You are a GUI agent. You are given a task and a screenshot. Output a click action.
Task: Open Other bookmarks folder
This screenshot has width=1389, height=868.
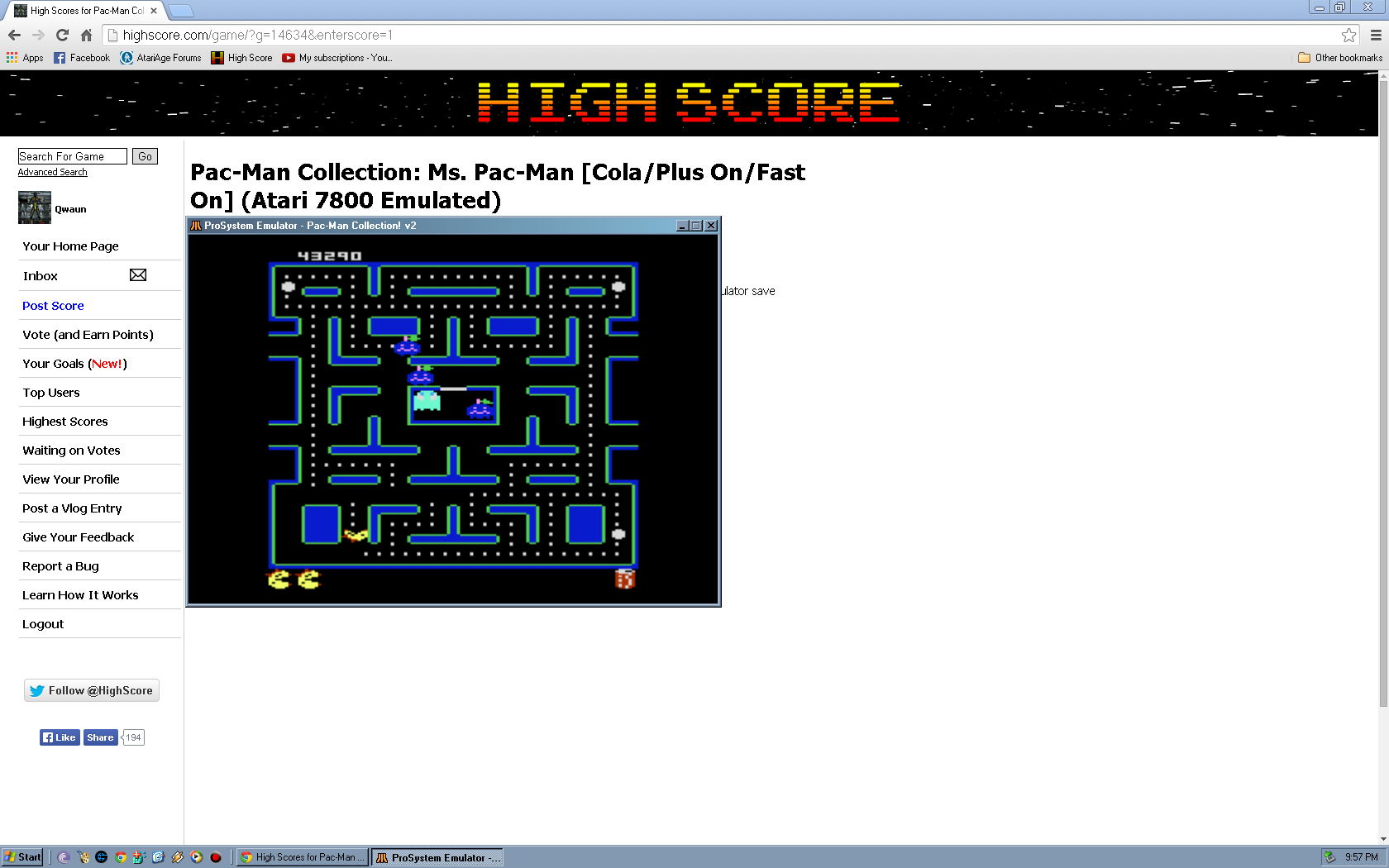[x=1340, y=58]
